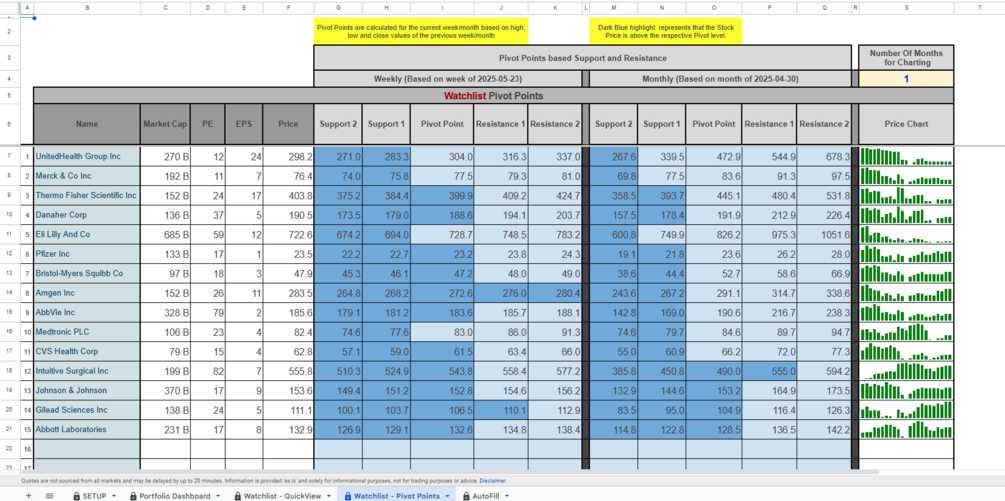Select the Watchlist - Pivot Points sheet tab
The width and height of the screenshot is (1005, 501).
click(x=397, y=496)
